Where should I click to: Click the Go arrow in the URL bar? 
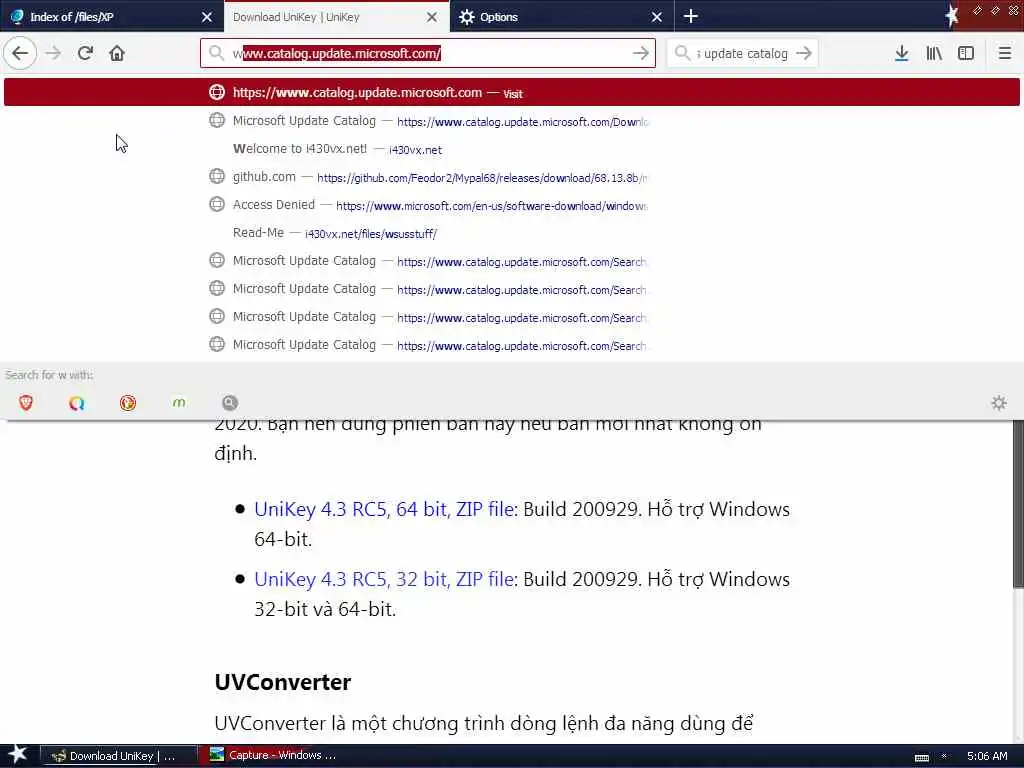[x=641, y=53]
